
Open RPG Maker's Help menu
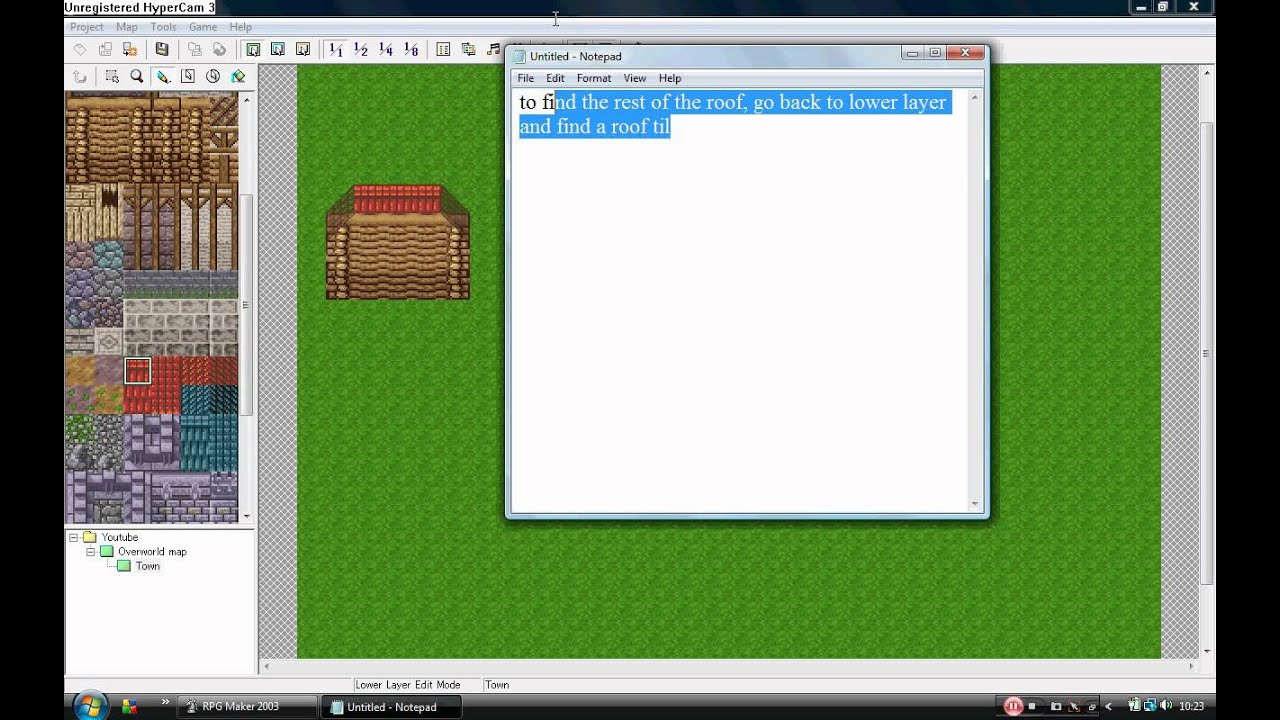tap(240, 27)
